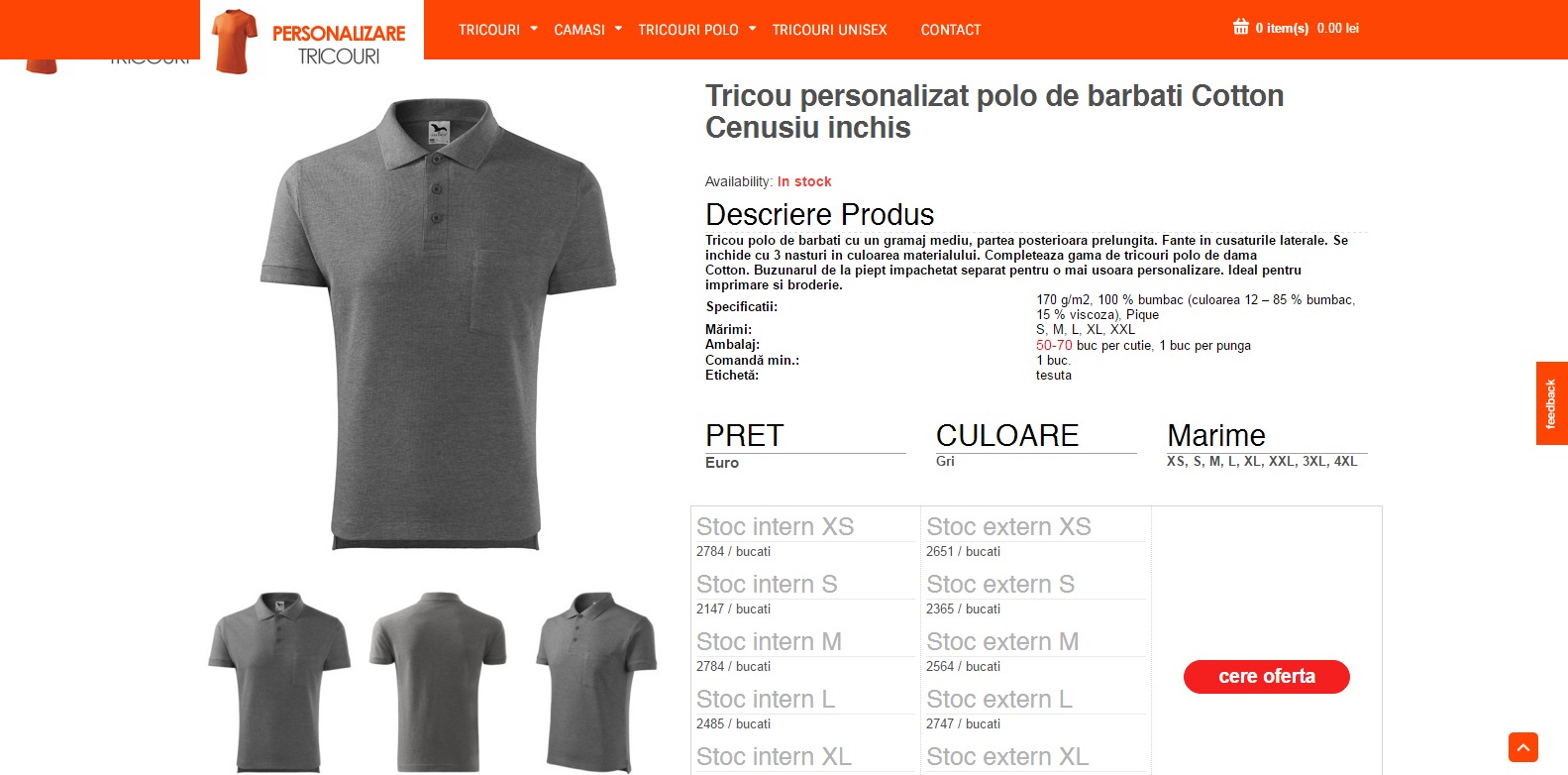
Task: Click the shopping cart icon
Action: click(x=1240, y=27)
